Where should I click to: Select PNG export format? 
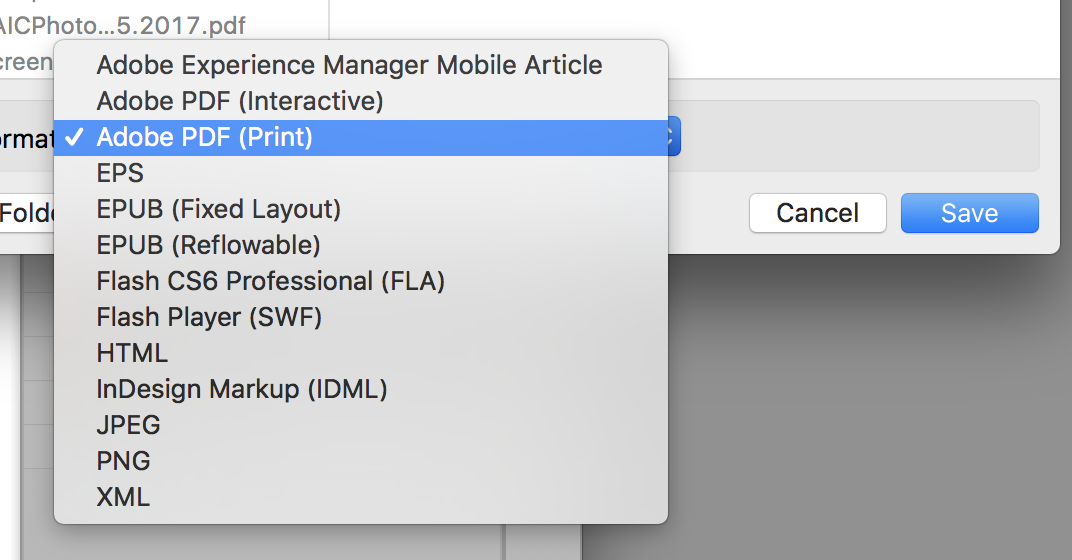coord(361,461)
